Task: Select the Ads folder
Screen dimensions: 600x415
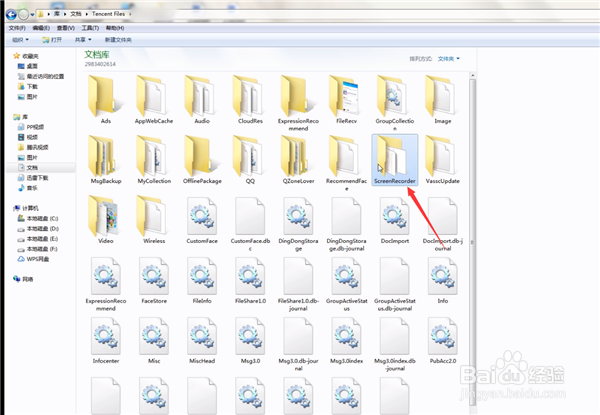Action: pos(106,100)
